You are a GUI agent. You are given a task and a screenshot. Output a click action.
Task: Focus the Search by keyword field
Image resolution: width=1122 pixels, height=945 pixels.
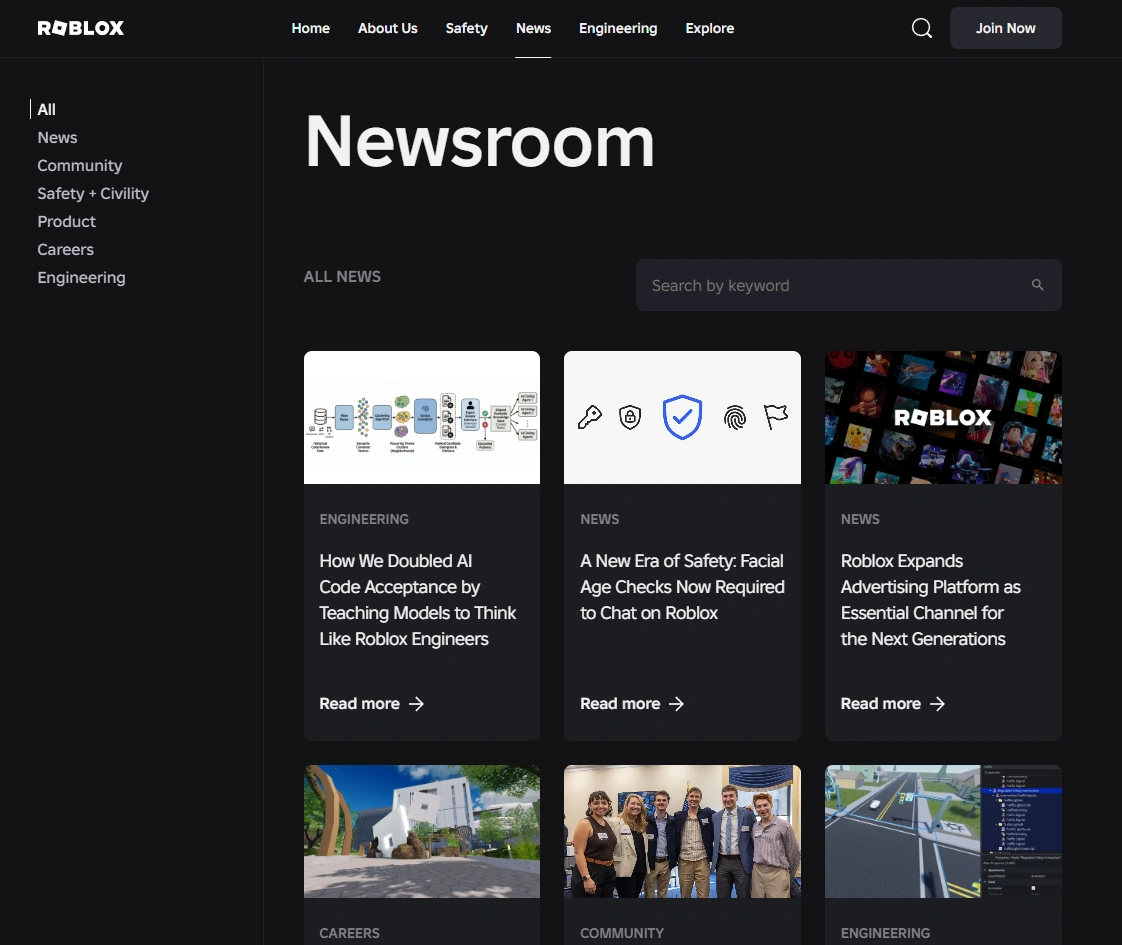[x=849, y=285]
